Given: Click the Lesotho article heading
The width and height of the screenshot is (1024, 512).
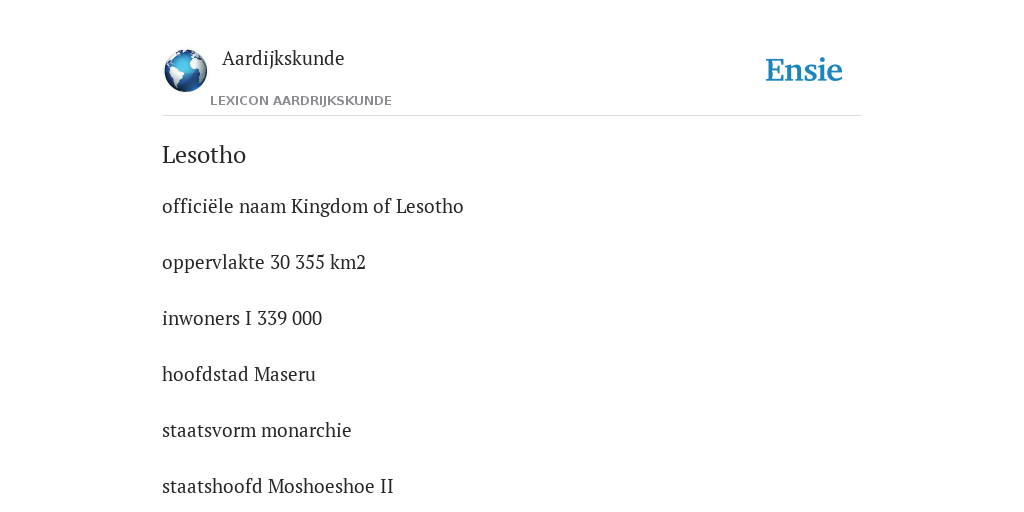Looking at the screenshot, I should point(204,155).
